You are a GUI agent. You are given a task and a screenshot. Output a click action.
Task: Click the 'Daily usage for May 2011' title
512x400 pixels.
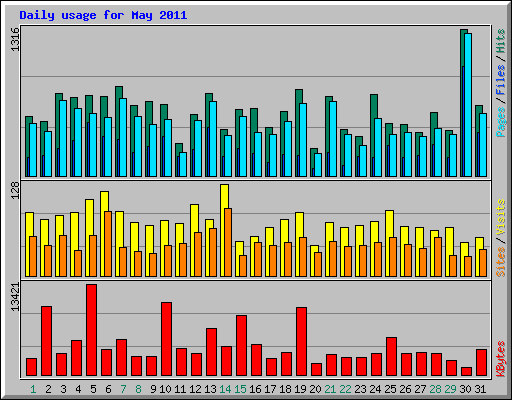(x=103, y=15)
